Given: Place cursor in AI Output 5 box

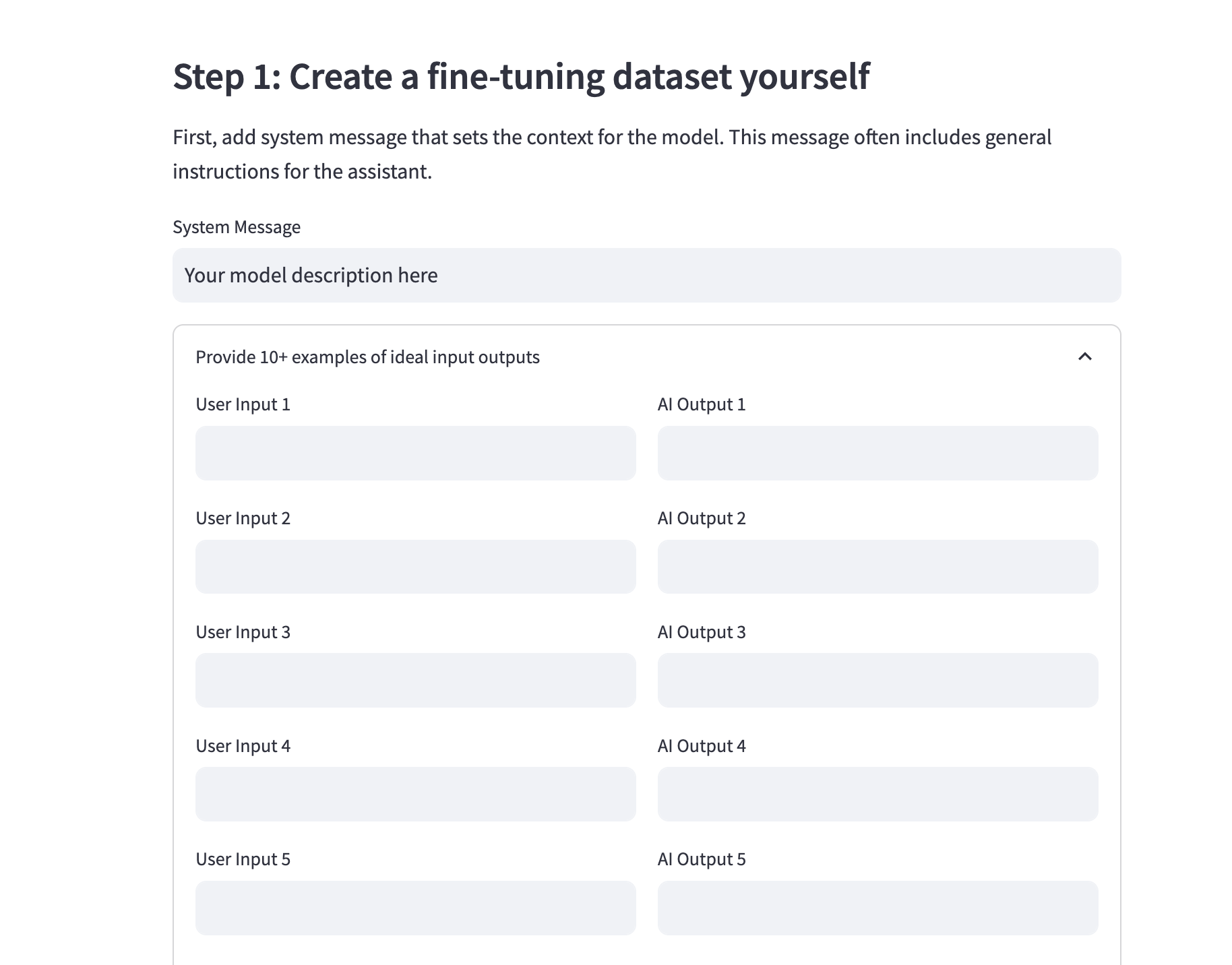Looking at the screenshot, I should point(877,908).
